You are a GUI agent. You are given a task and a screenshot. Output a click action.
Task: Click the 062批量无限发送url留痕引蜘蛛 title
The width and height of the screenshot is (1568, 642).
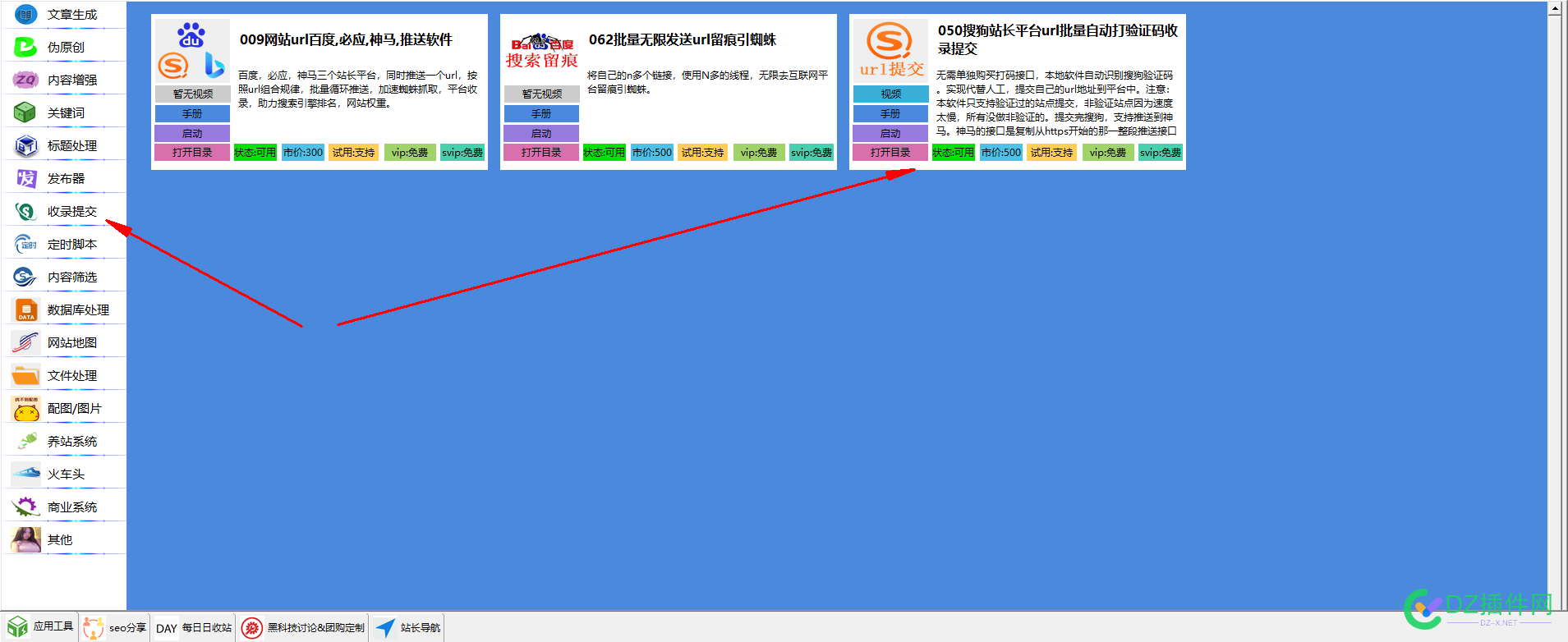click(x=683, y=39)
